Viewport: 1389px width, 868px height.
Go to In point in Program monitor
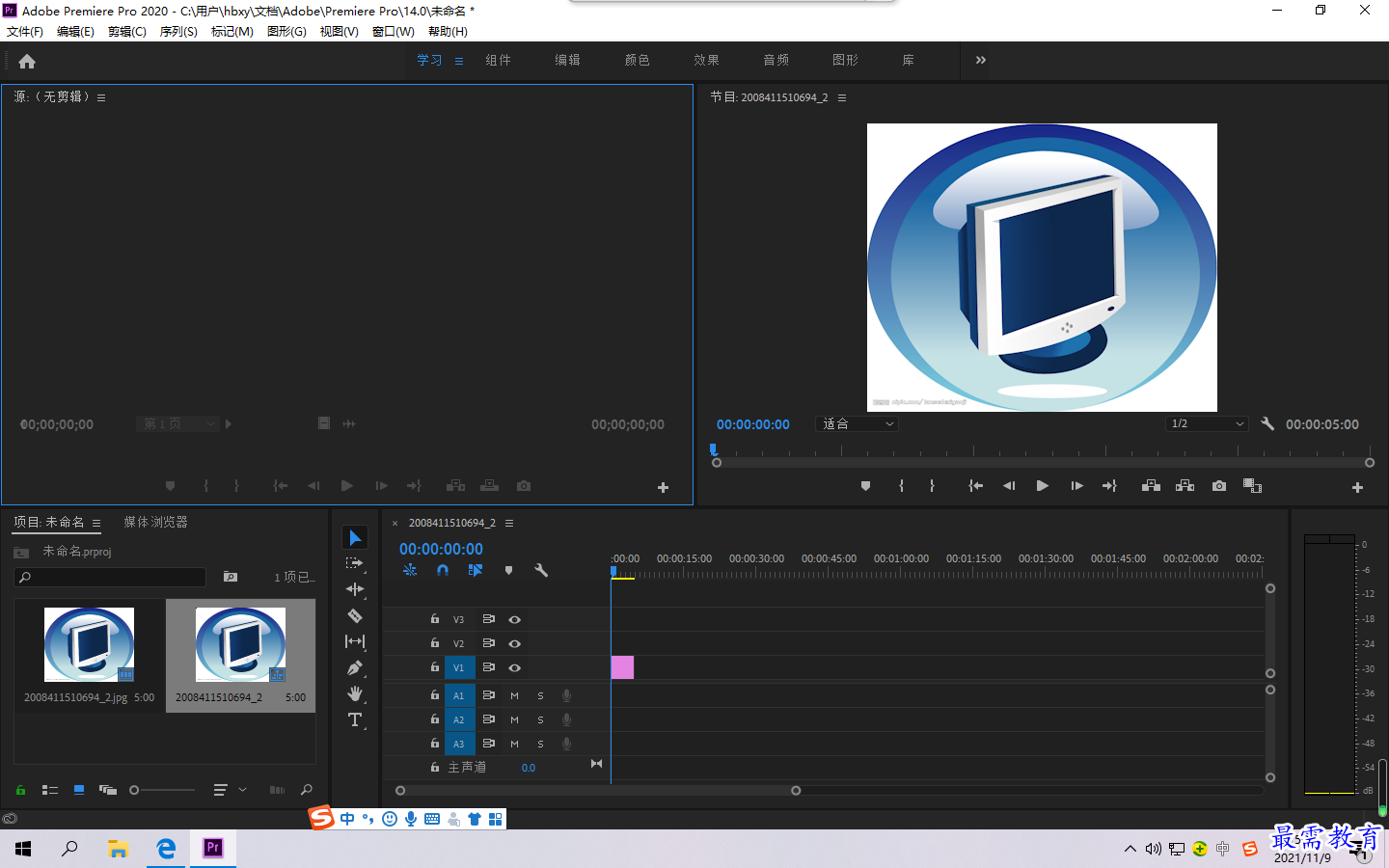coord(975,486)
